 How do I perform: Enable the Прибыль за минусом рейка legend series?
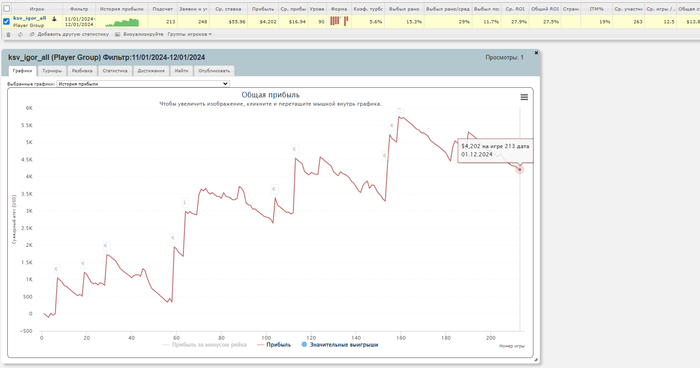pos(204,344)
